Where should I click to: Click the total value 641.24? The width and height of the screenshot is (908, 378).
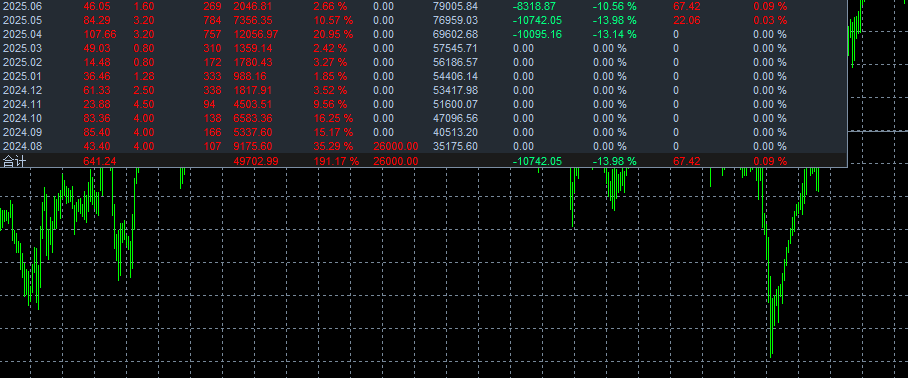[x=100, y=161]
